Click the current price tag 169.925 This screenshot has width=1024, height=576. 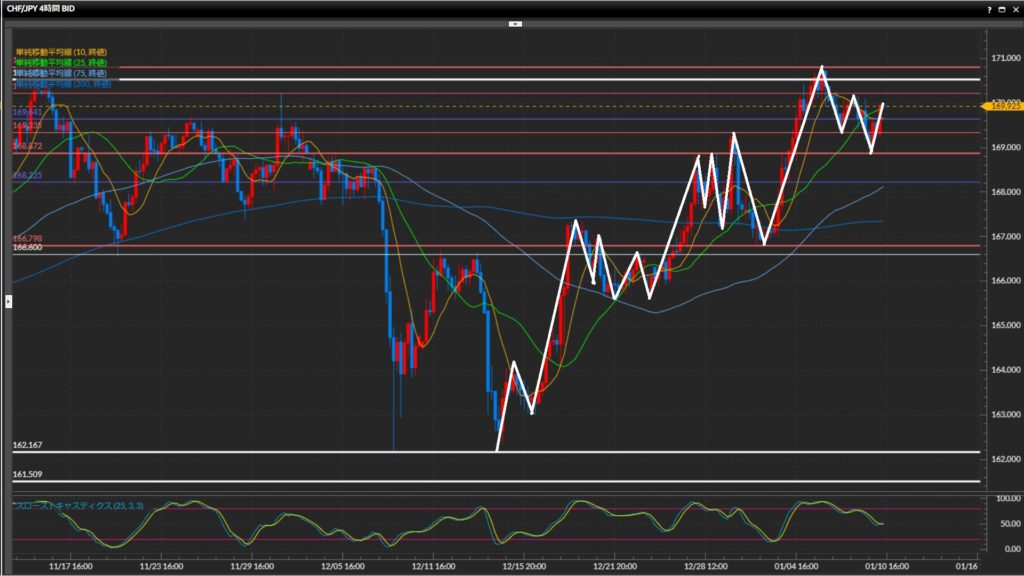pyautogui.click(x=1004, y=104)
